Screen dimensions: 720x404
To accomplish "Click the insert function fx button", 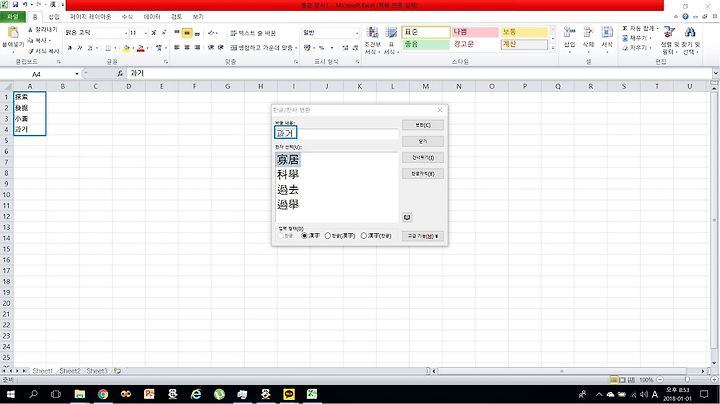I will point(120,73).
